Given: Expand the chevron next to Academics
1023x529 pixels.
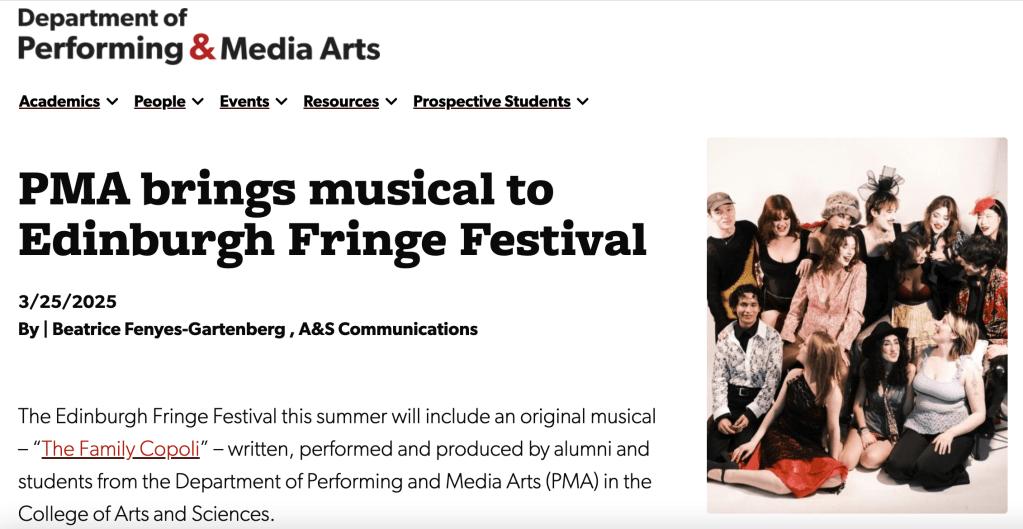Looking at the screenshot, I should [x=113, y=101].
